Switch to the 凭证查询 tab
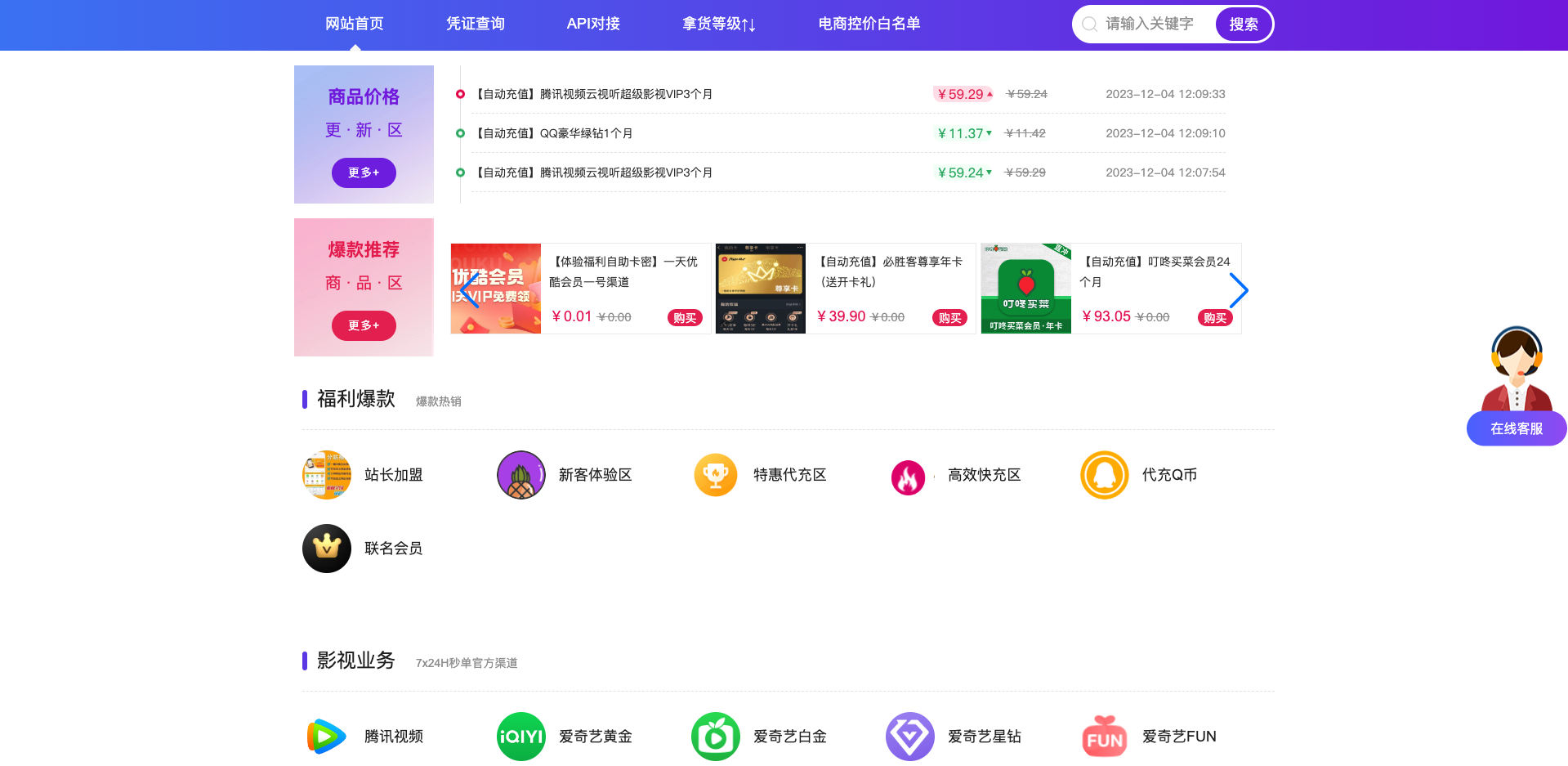This screenshot has height=766, width=1568. pos(475,24)
